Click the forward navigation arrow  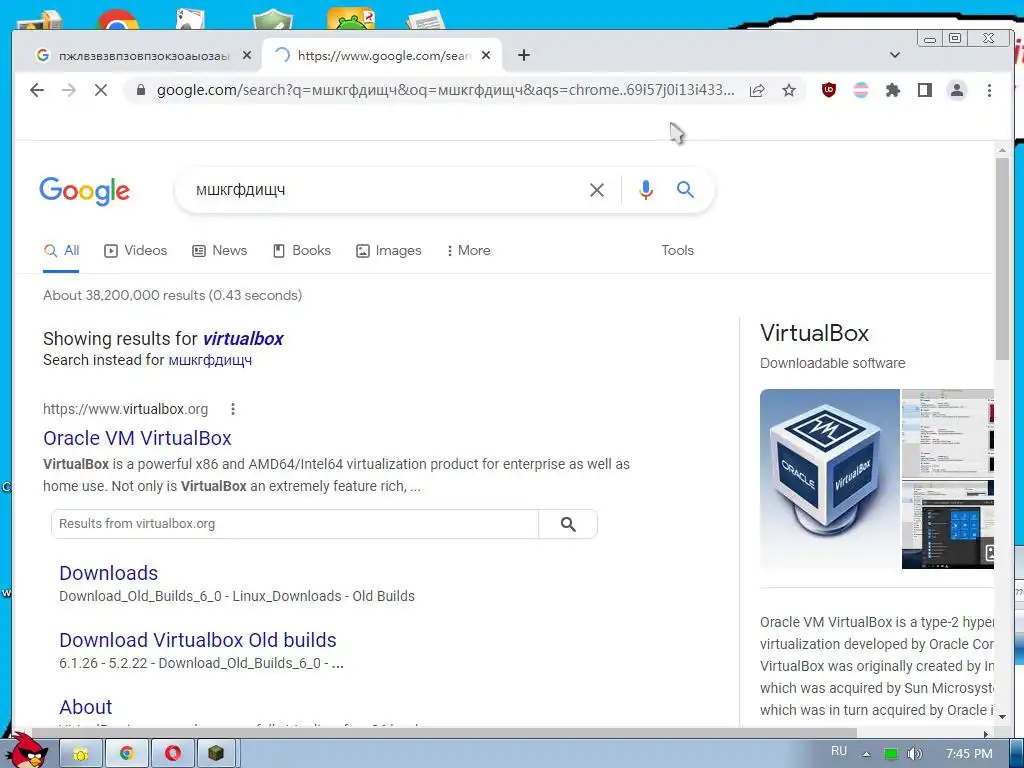tap(69, 90)
